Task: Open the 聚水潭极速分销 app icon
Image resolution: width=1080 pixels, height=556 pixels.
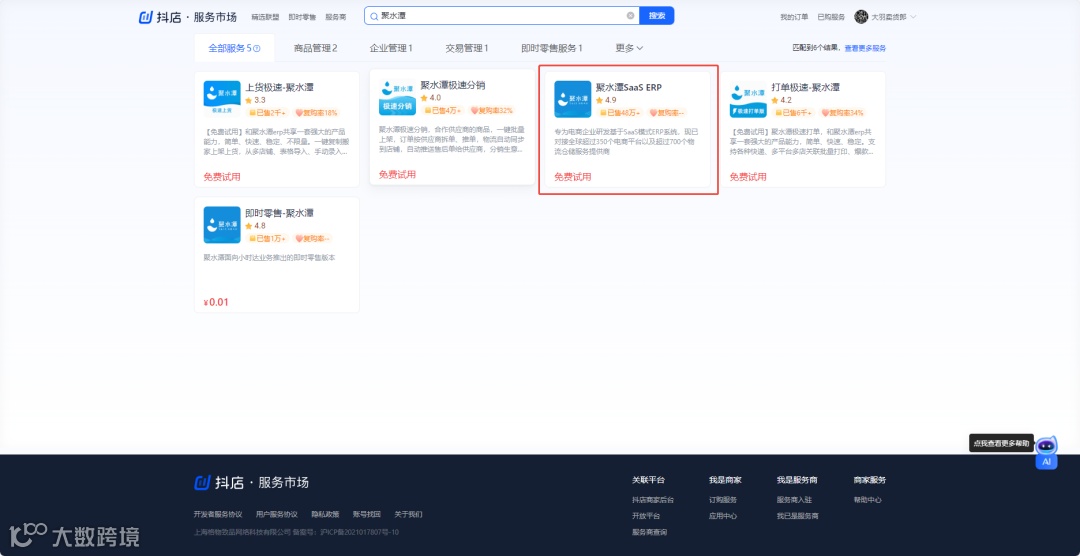Action: [397, 97]
